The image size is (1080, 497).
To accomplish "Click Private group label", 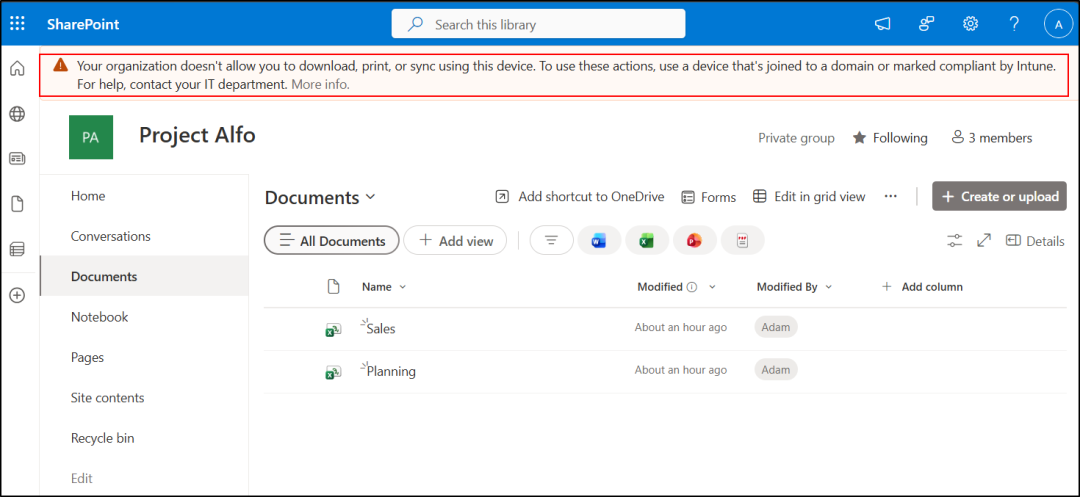I will click(796, 138).
